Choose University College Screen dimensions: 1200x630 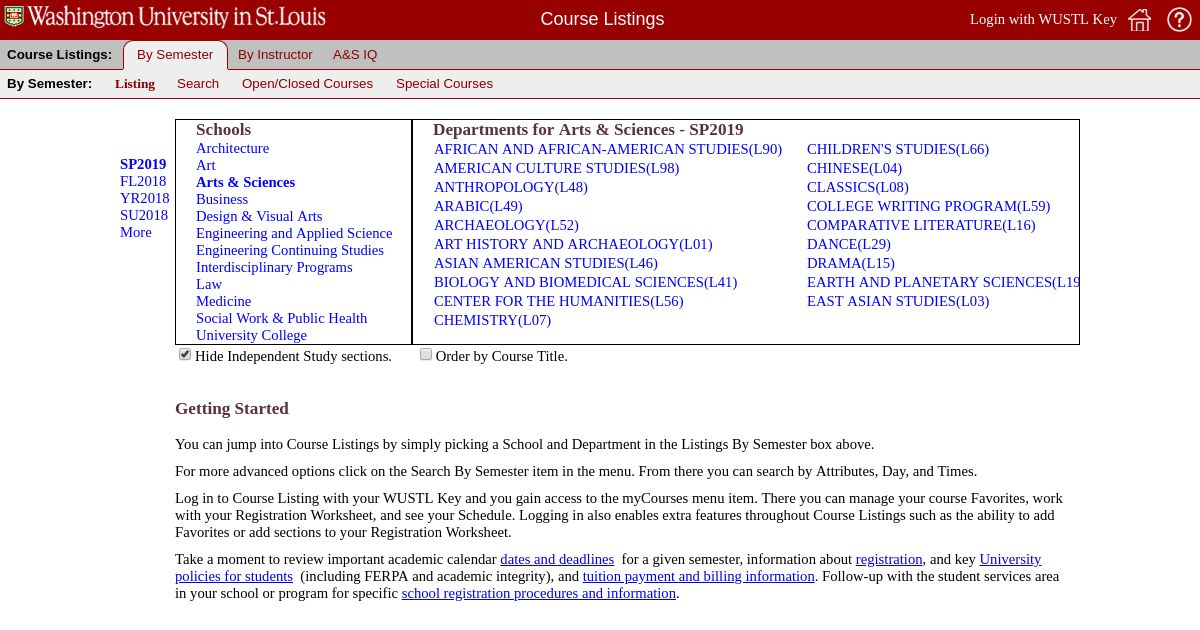(251, 335)
